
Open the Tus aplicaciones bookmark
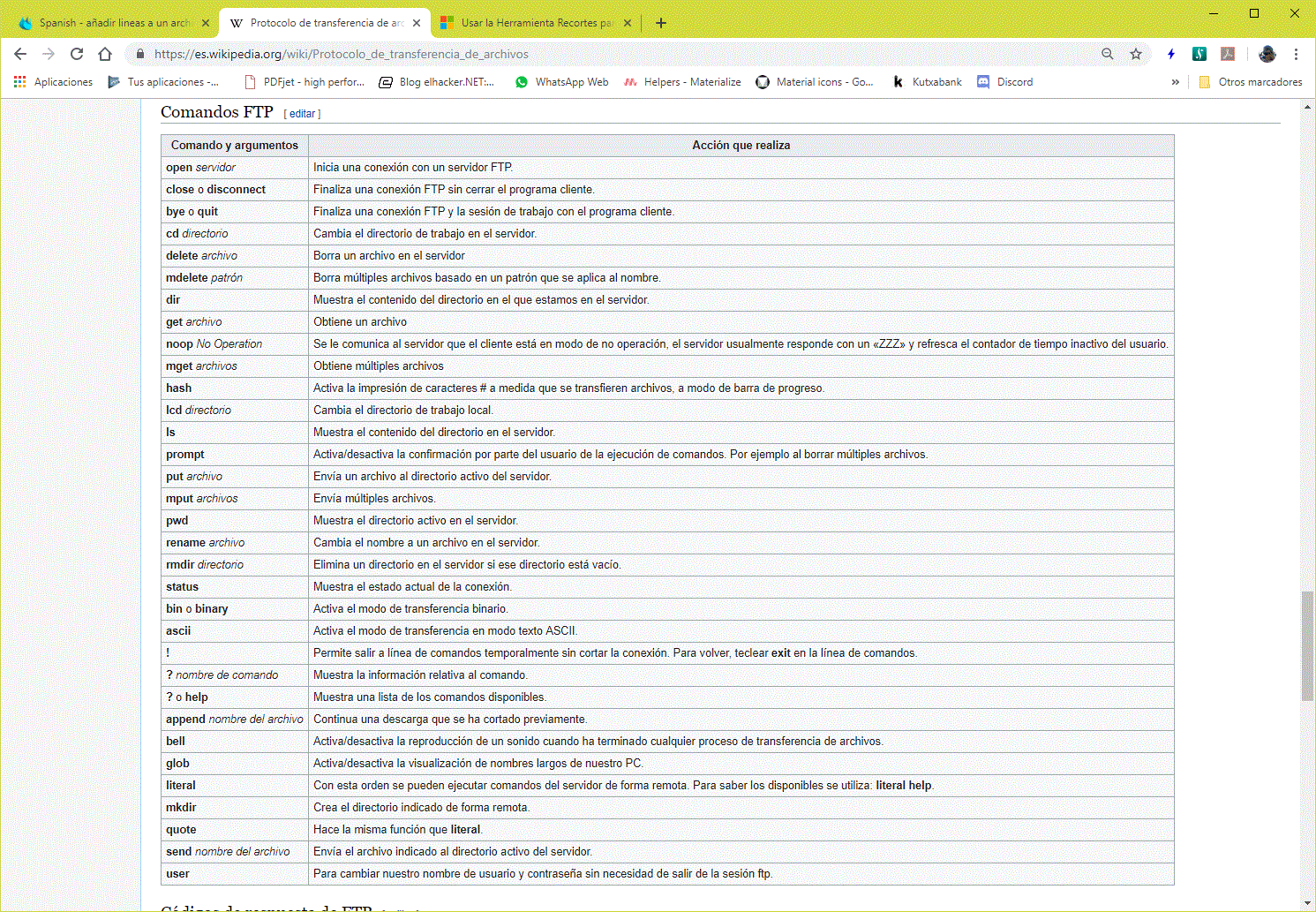point(163,82)
